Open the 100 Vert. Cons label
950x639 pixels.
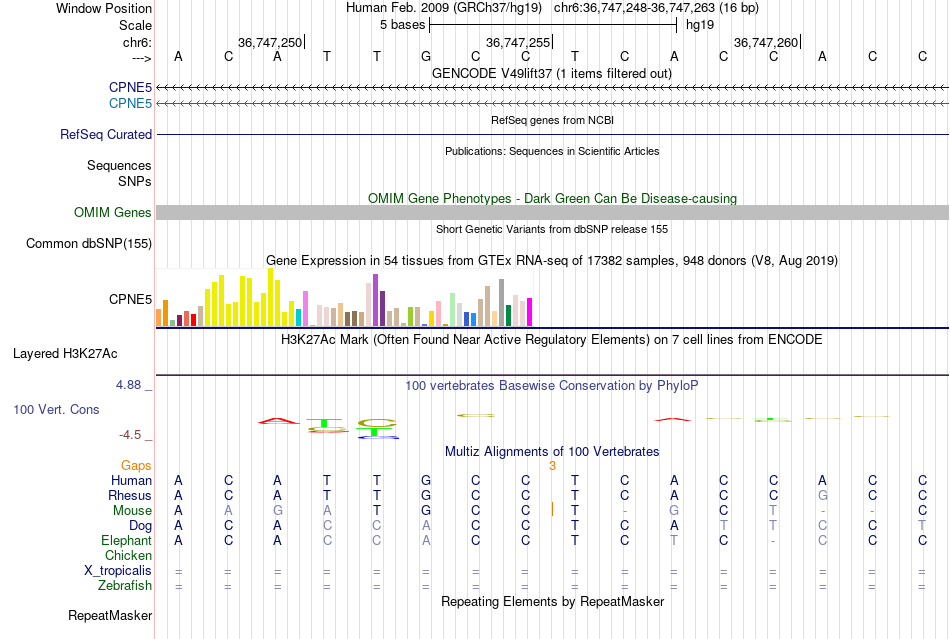coord(56,409)
